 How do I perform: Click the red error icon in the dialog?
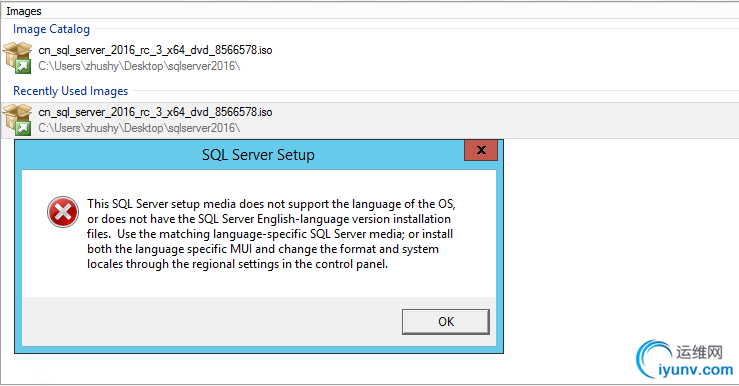coord(63,212)
